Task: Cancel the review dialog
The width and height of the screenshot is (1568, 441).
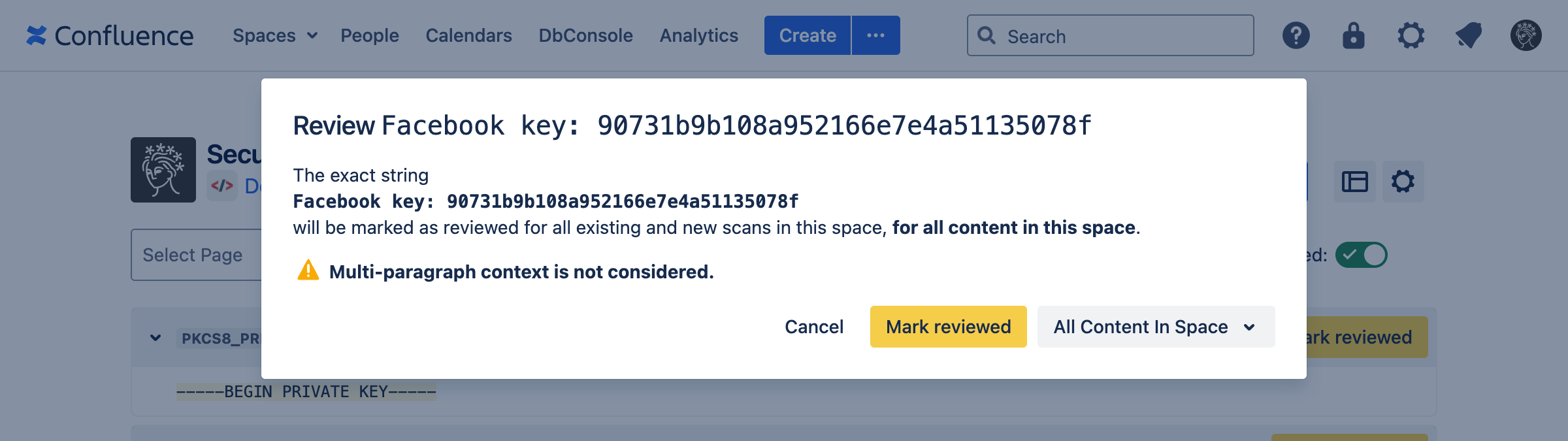Action: pyautogui.click(x=813, y=327)
